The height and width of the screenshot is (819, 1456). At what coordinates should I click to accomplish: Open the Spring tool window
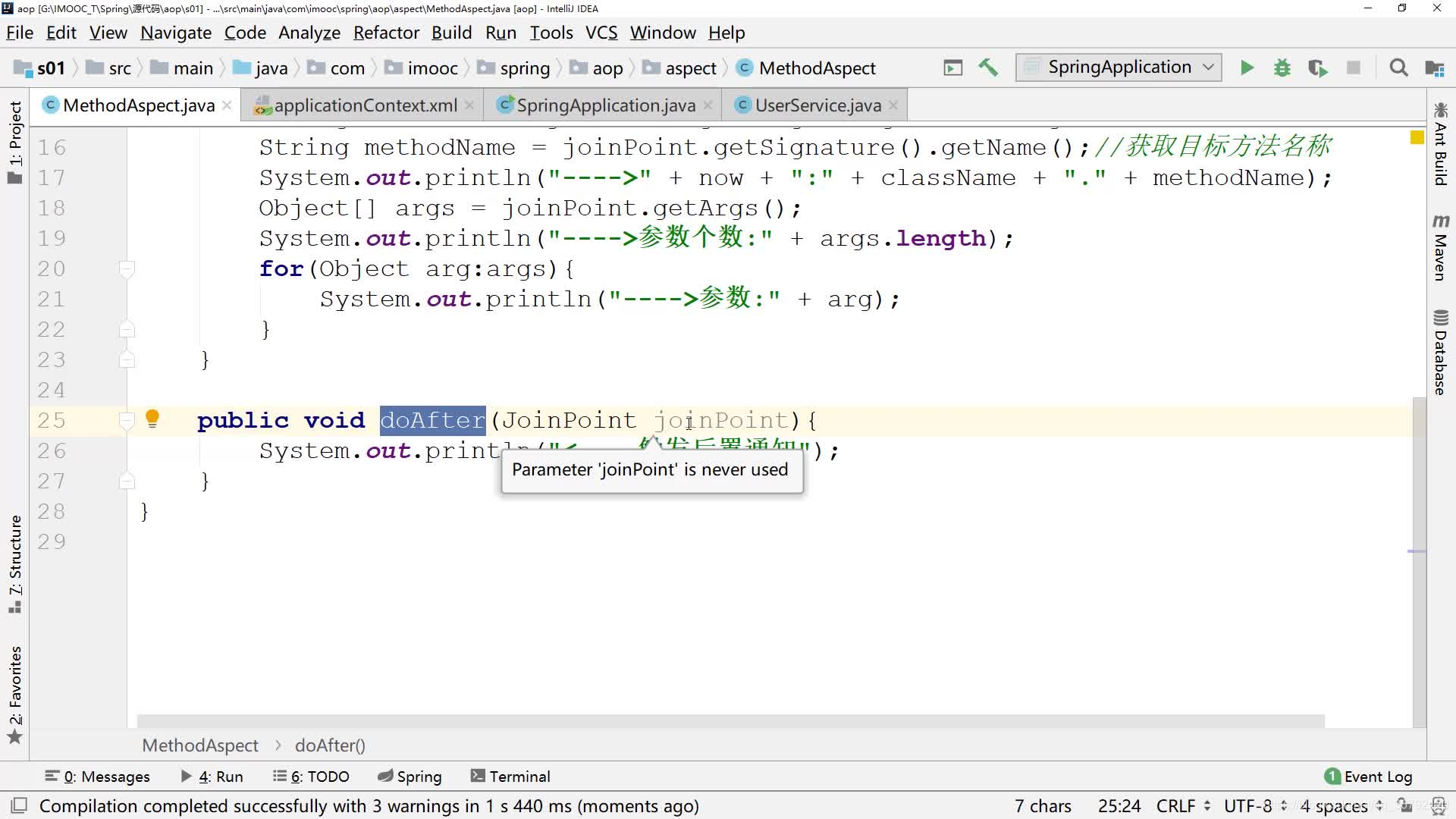click(x=409, y=777)
